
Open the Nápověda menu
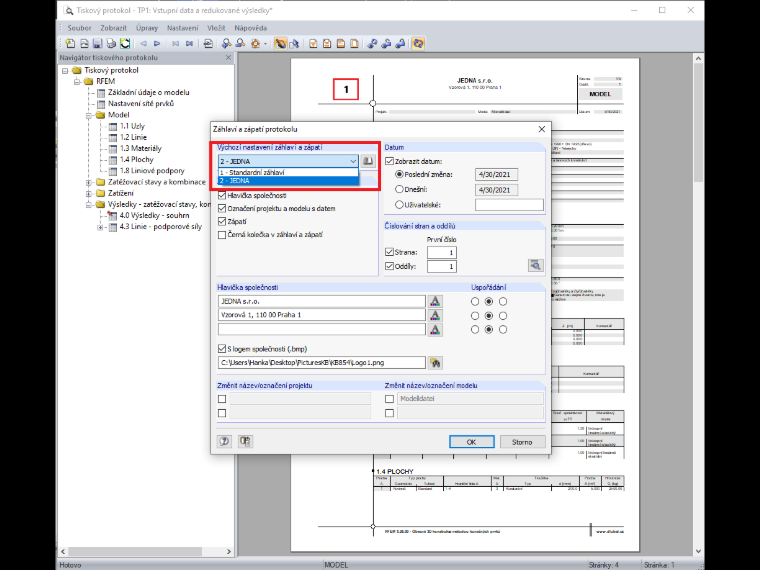point(251,28)
